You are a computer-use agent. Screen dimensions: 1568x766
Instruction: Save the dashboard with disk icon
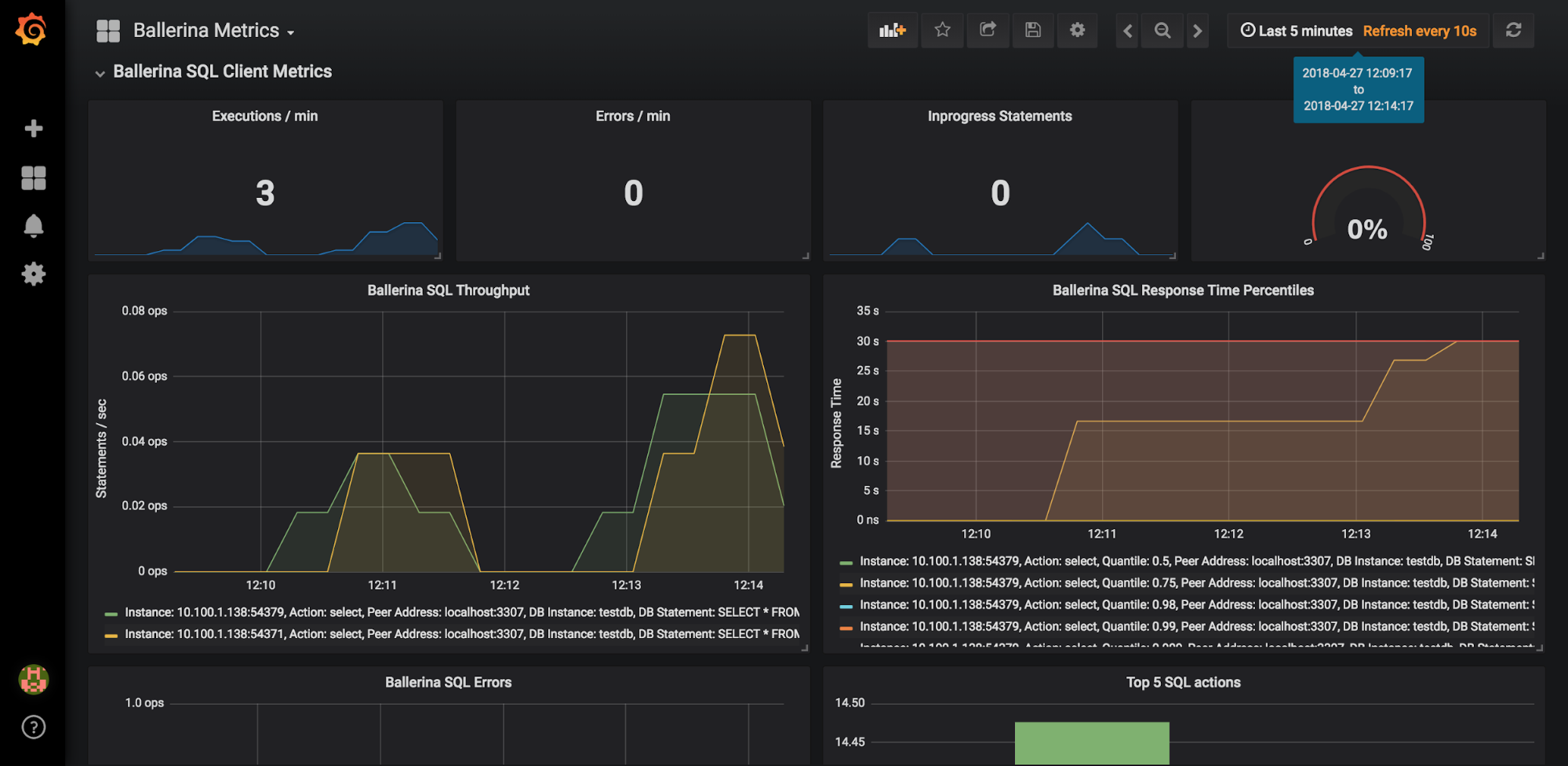(1032, 31)
